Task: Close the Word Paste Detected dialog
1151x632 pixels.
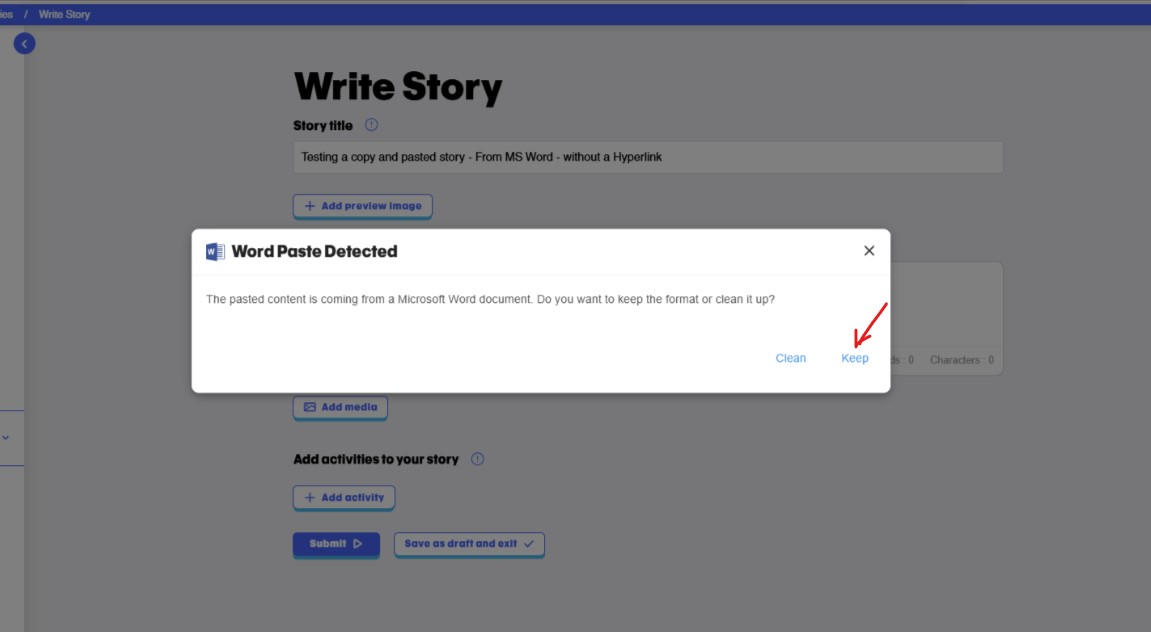Action: tap(869, 251)
